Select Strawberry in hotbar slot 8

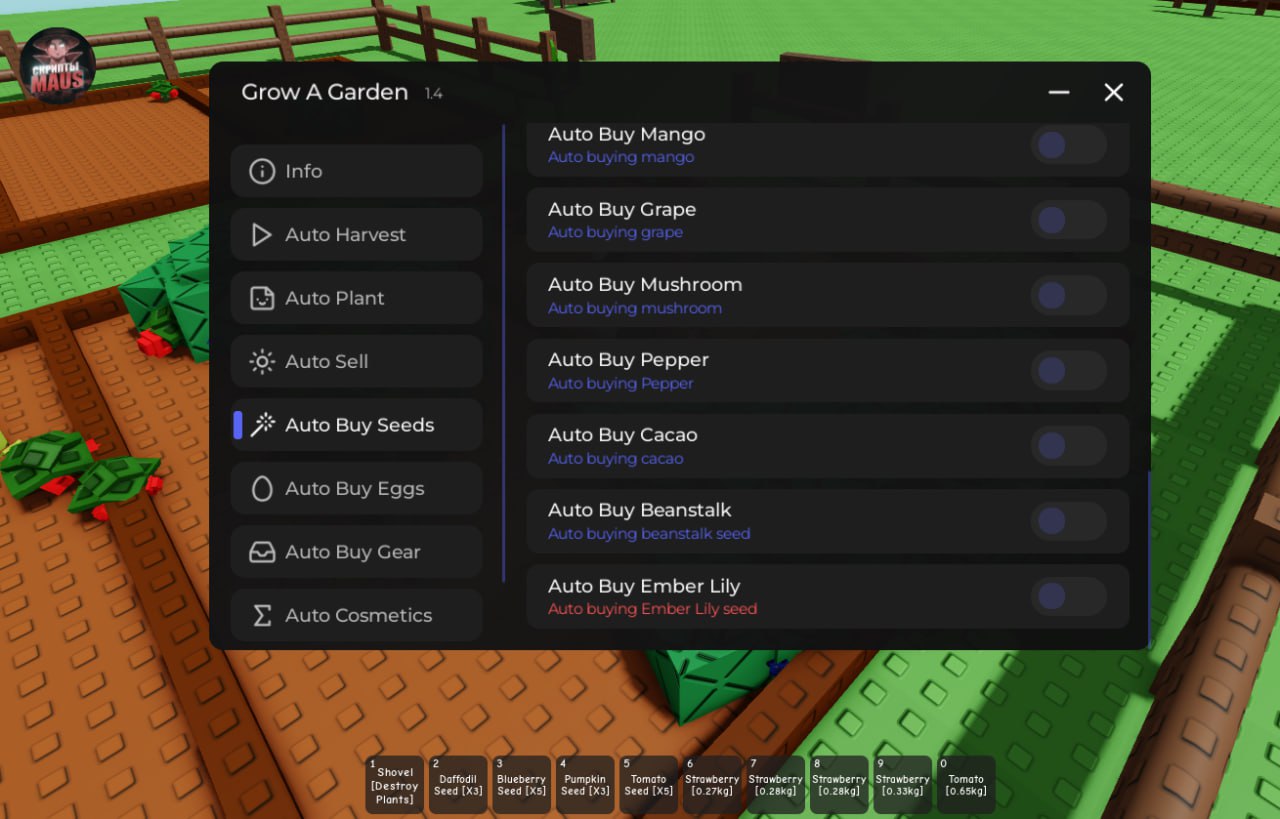pos(839,785)
